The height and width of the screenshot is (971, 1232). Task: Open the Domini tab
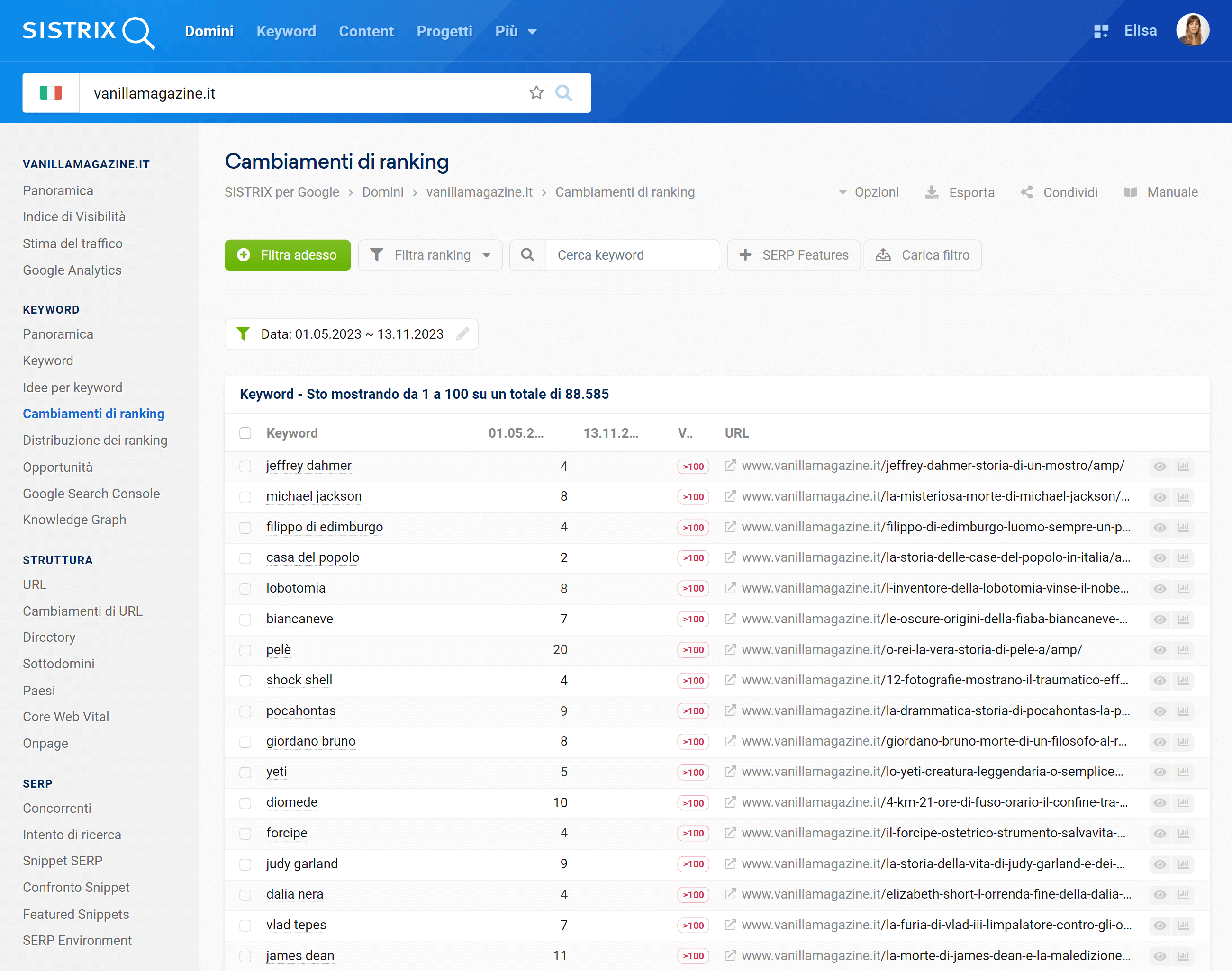click(x=209, y=31)
